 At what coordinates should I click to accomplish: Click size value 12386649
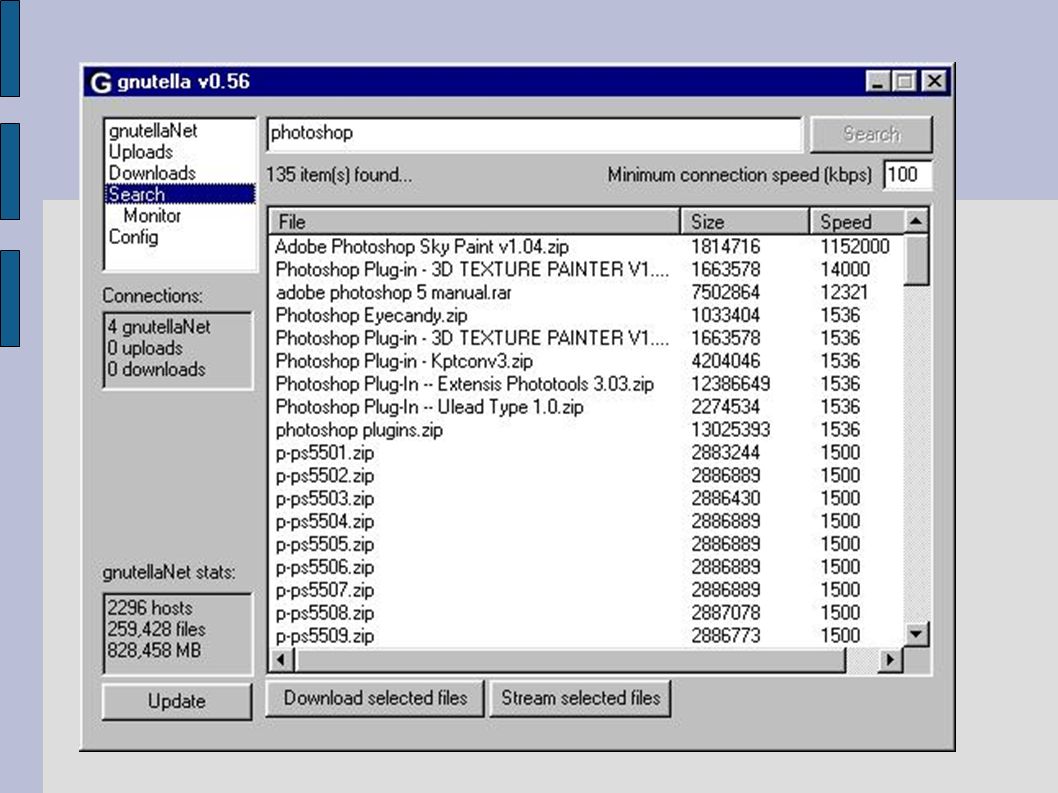[x=731, y=384]
